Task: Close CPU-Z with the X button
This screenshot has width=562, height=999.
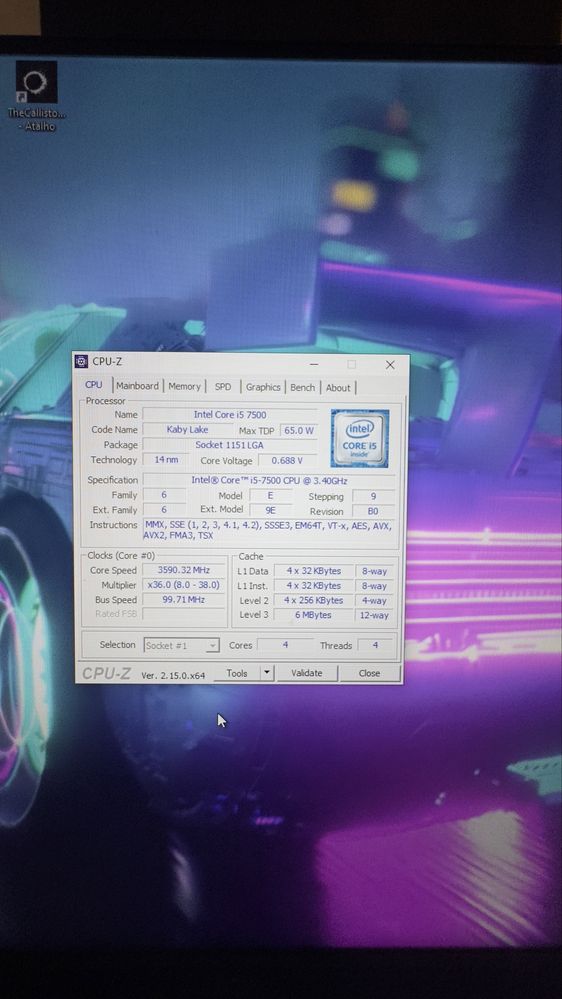Action: 390,365
